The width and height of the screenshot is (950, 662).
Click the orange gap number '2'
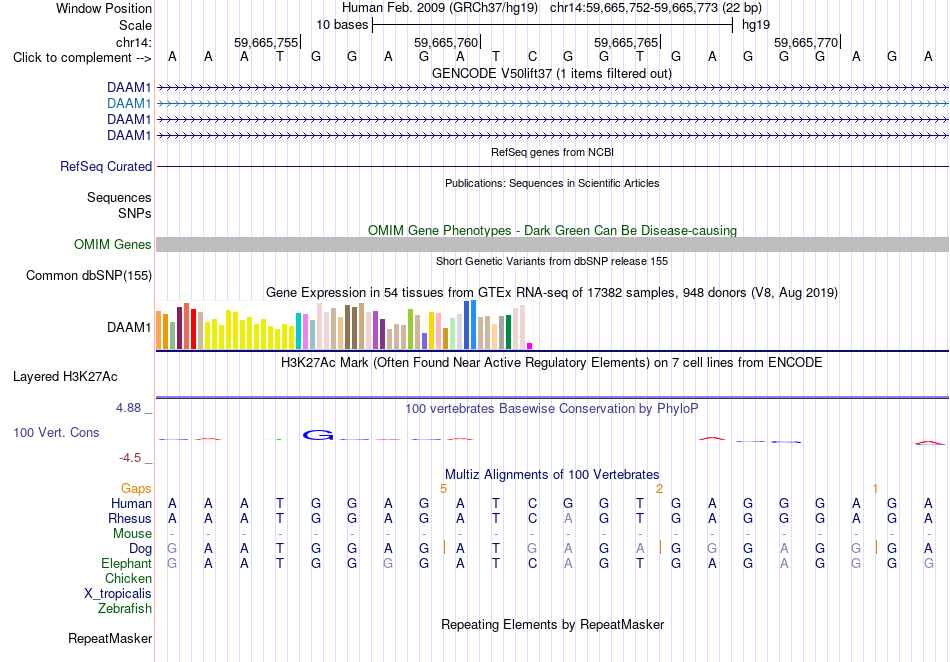(659, 488)
